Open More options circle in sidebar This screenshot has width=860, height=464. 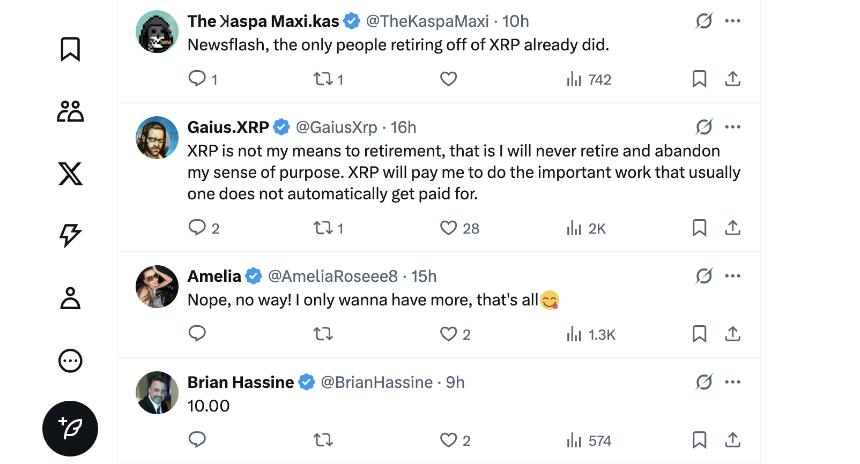70,361
